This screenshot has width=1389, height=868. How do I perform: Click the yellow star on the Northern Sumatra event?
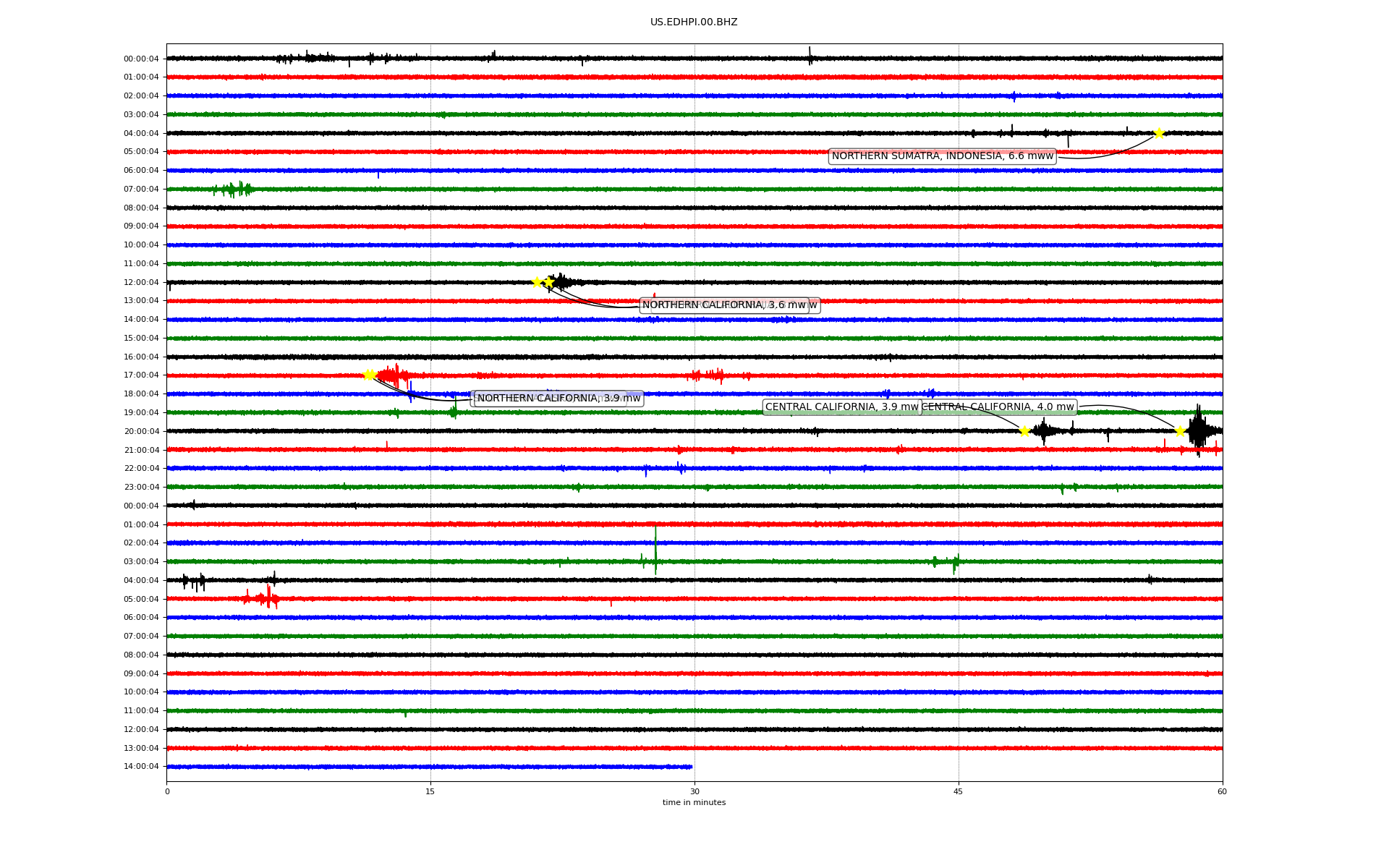[x=1158, y=133]
